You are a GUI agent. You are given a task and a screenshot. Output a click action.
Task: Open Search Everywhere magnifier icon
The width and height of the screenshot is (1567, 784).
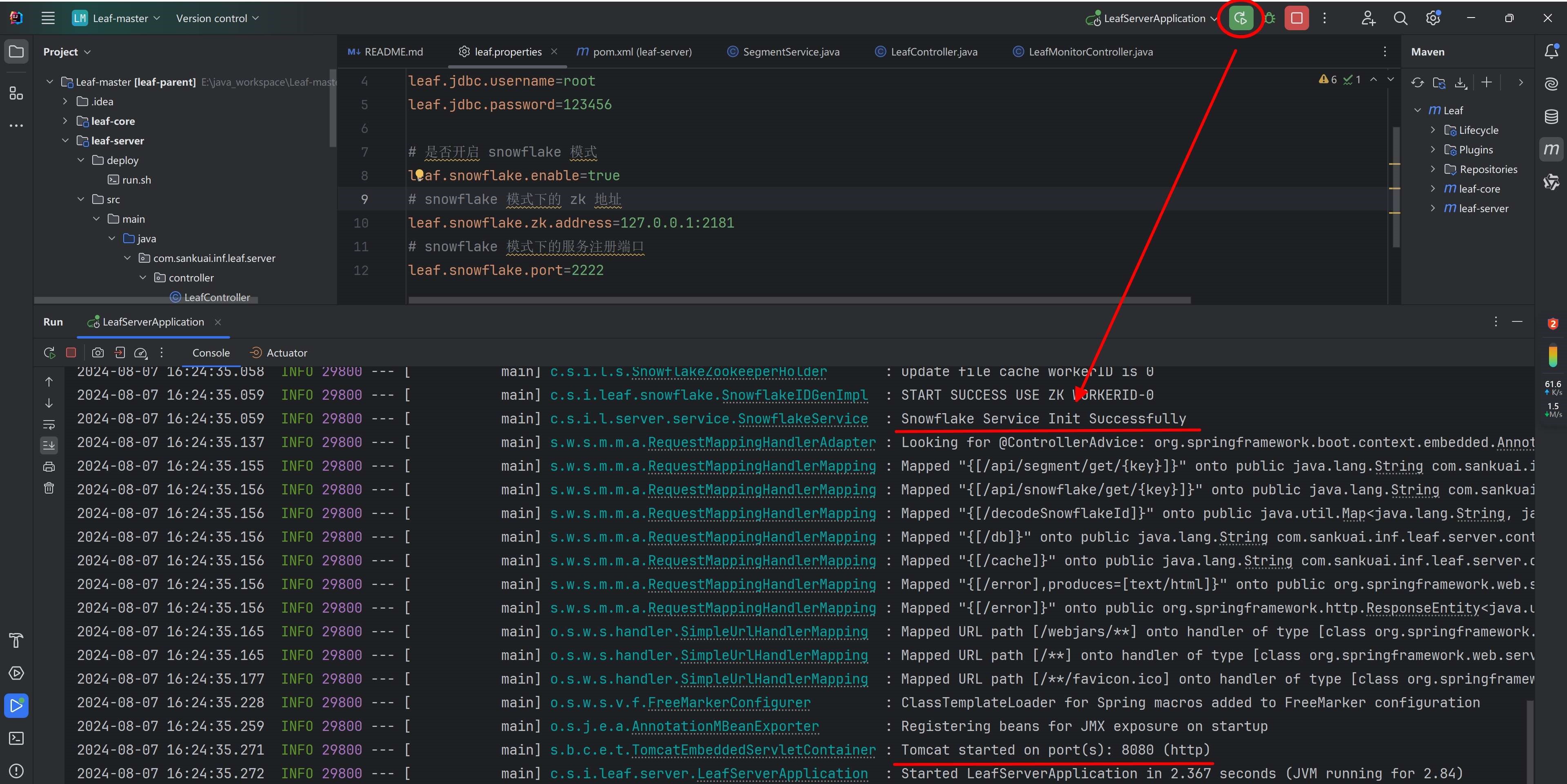point(1401,18)
